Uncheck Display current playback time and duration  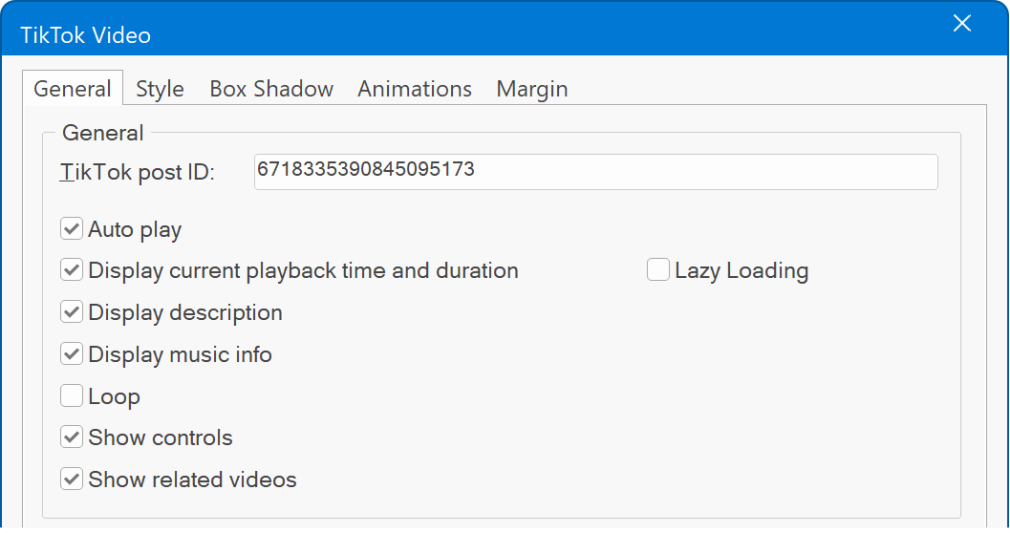coord(71,270)
